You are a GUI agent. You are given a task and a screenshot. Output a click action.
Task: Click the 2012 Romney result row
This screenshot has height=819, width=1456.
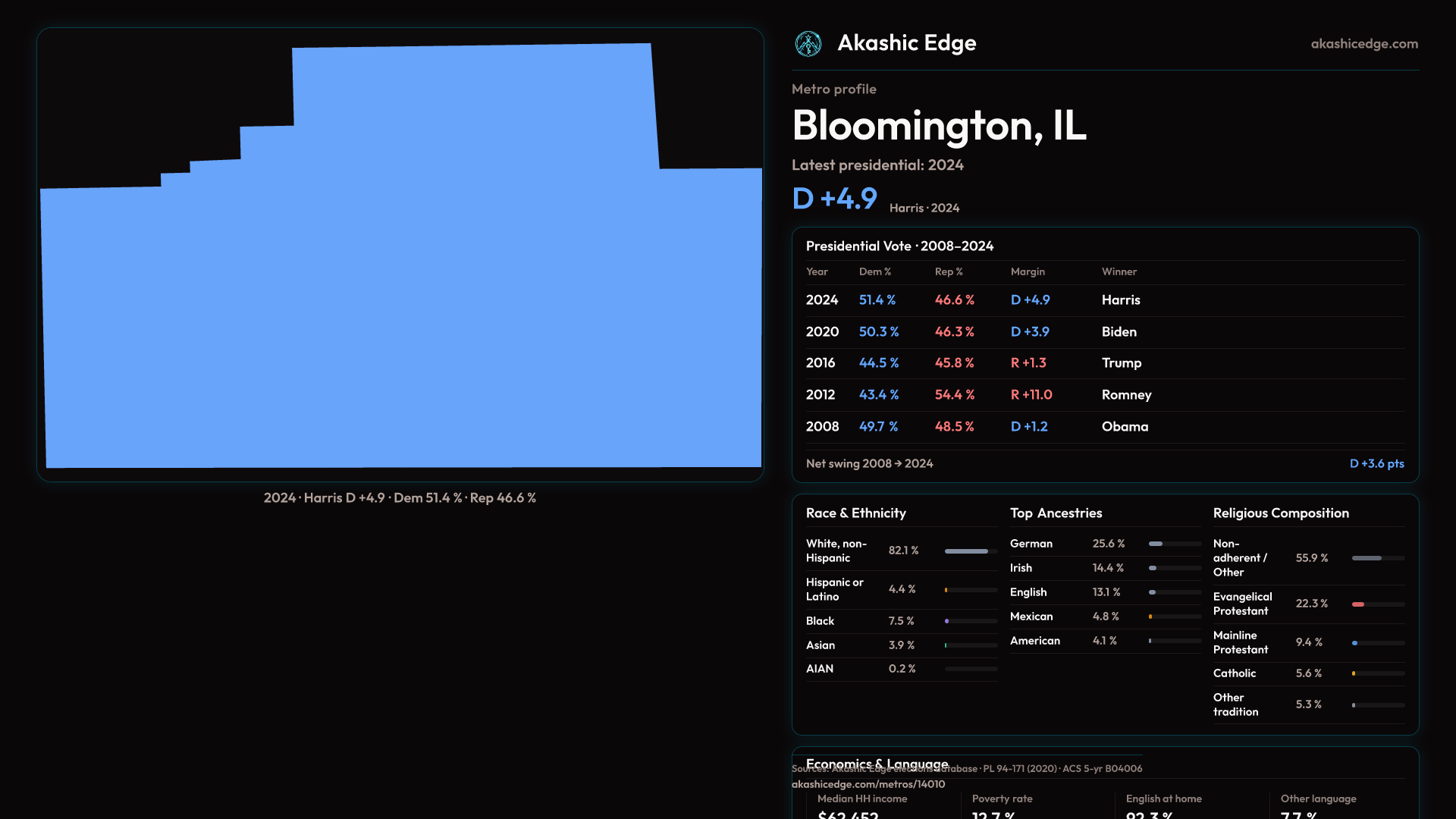click(1105, 395)
